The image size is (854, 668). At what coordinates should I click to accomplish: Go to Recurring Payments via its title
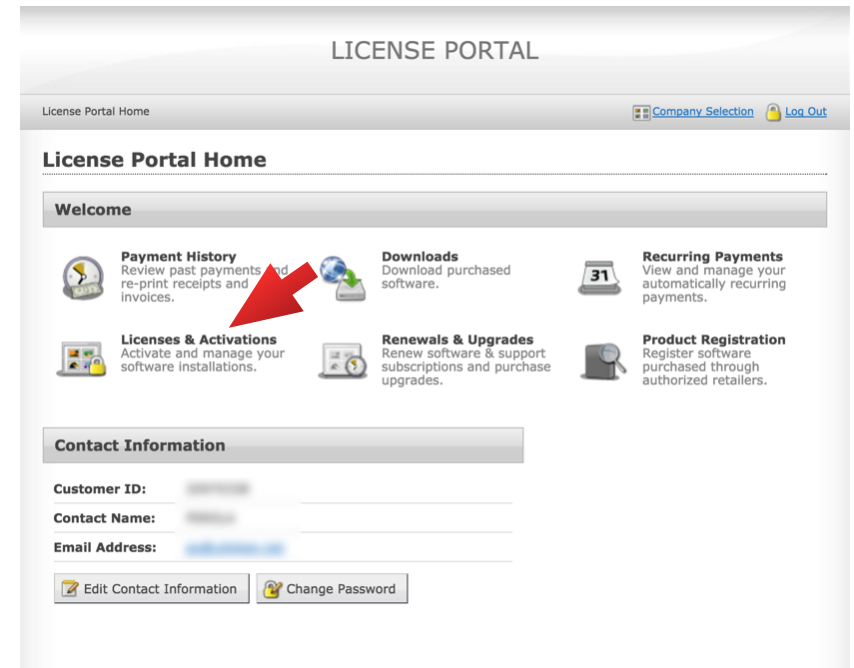(712, 257)
